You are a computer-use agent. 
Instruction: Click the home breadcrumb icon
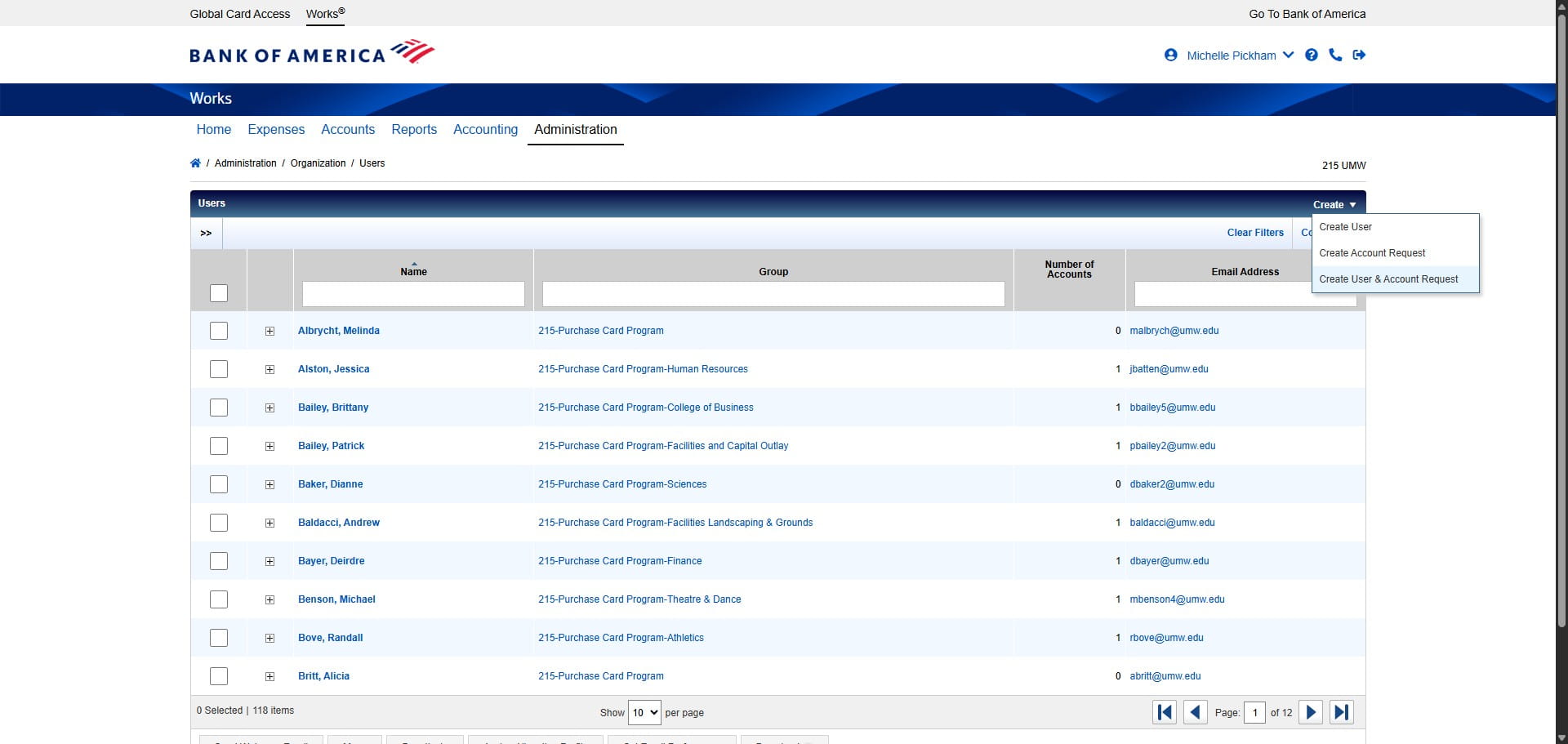coord(195,163)
